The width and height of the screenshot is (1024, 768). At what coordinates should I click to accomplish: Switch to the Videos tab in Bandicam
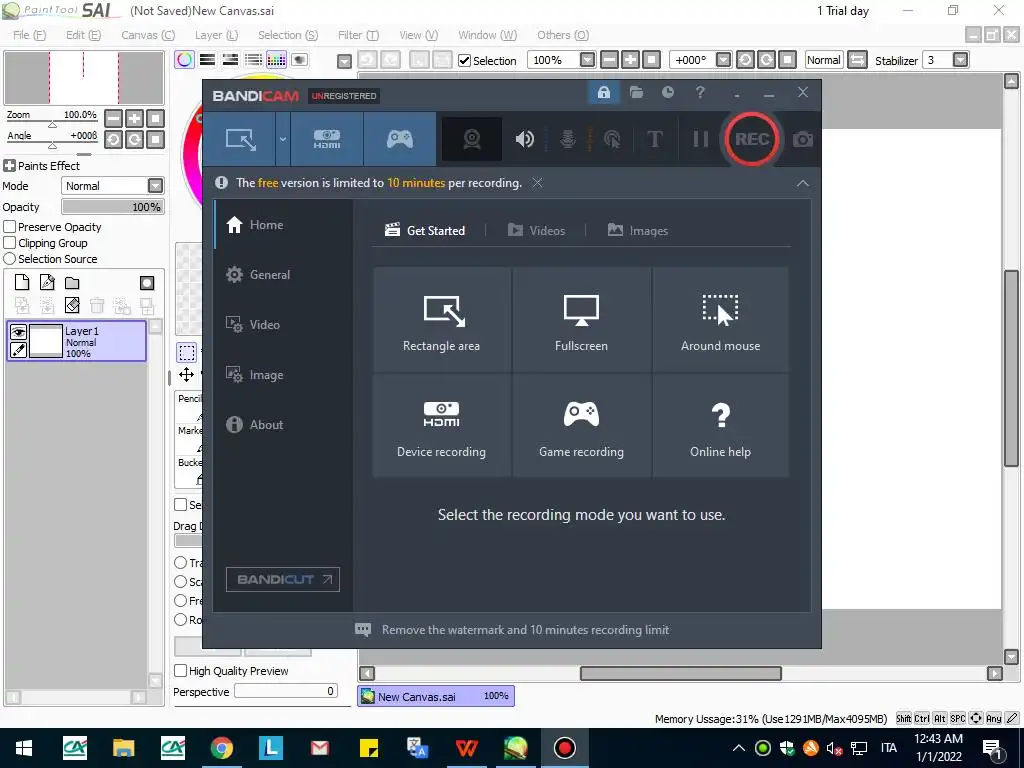pos(537,231)
